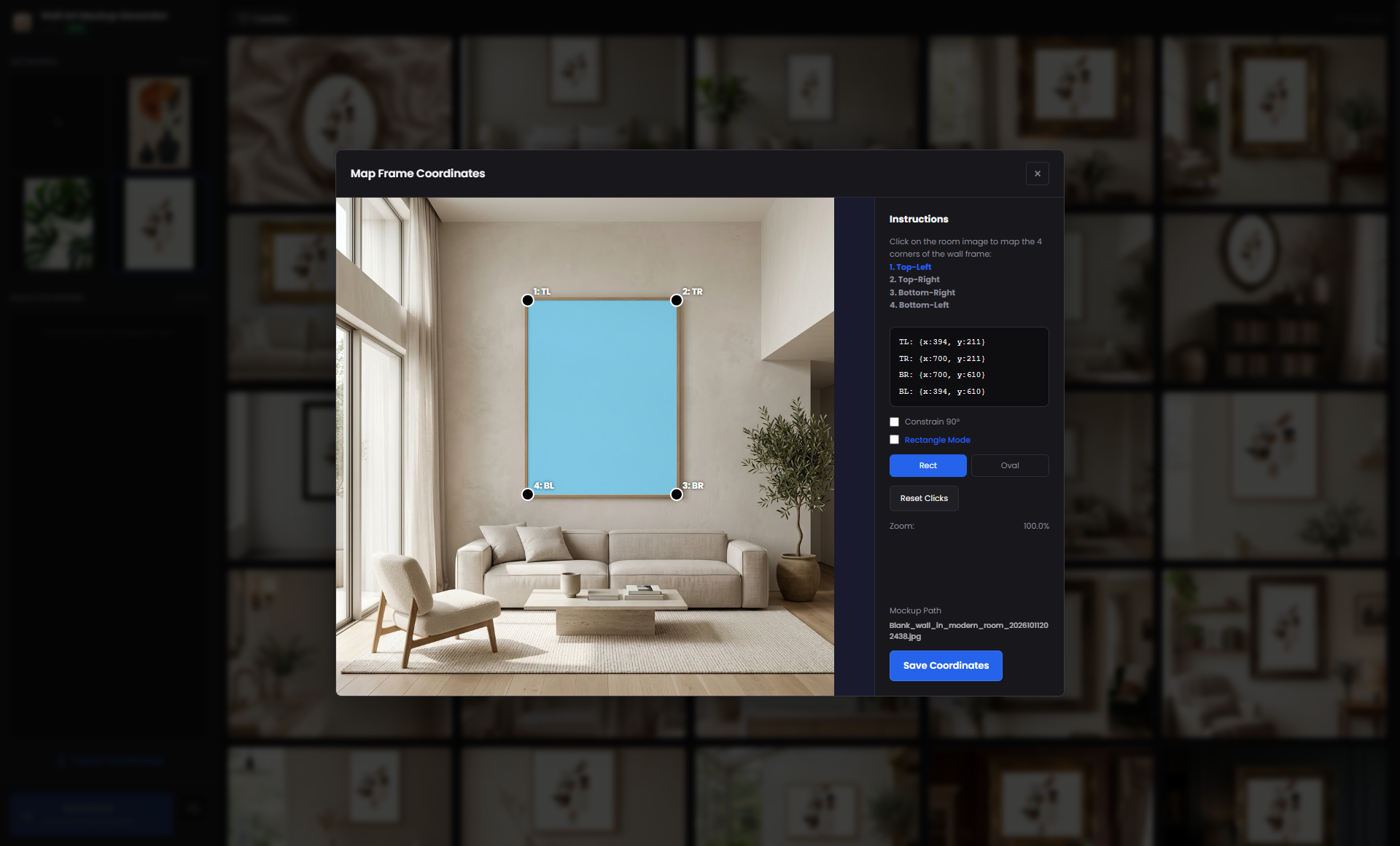Click the 4. Bottom-Left instruction step
1400x846 pixels.
(919, 305)
